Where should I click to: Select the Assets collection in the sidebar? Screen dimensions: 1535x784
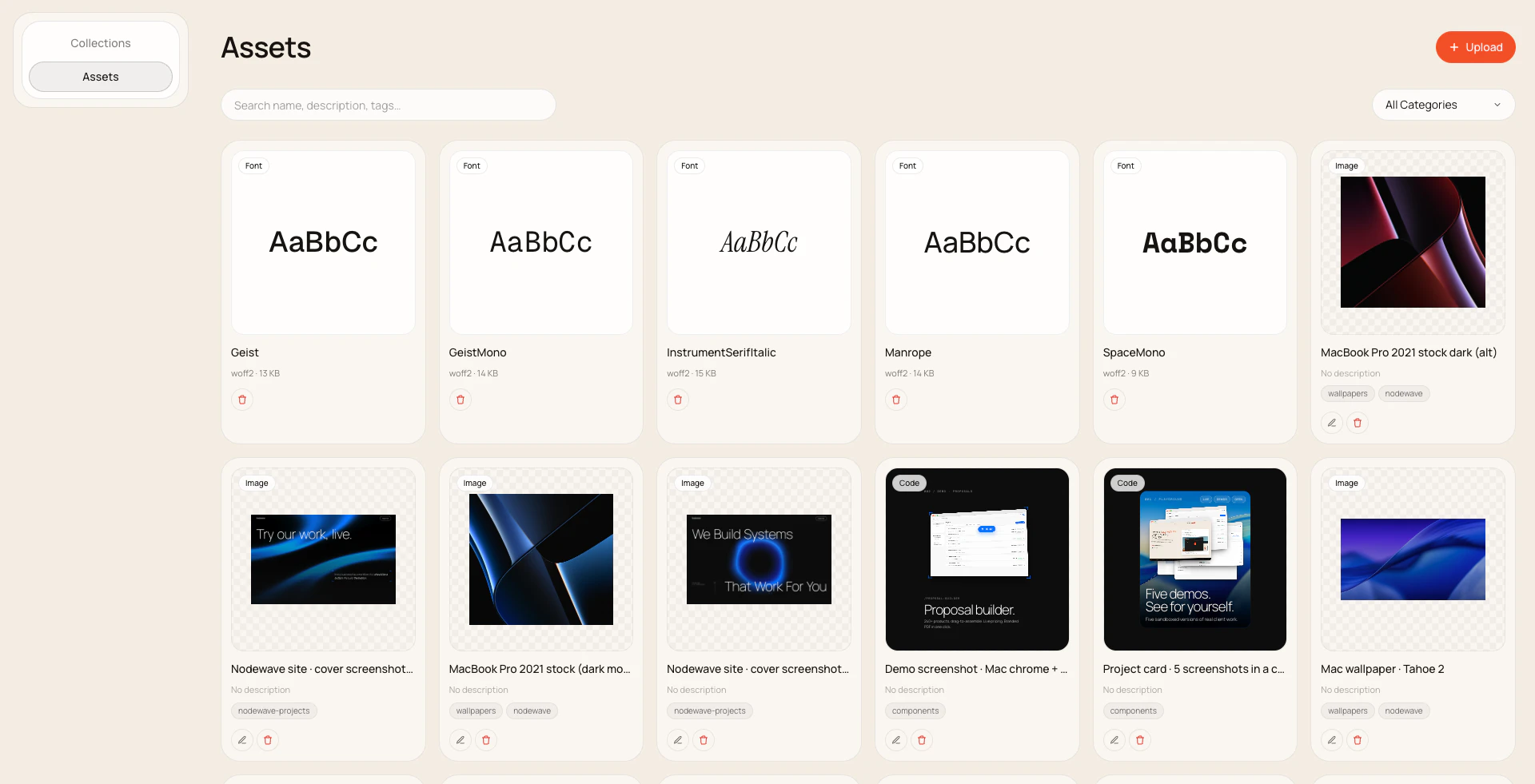pos(100,77)
